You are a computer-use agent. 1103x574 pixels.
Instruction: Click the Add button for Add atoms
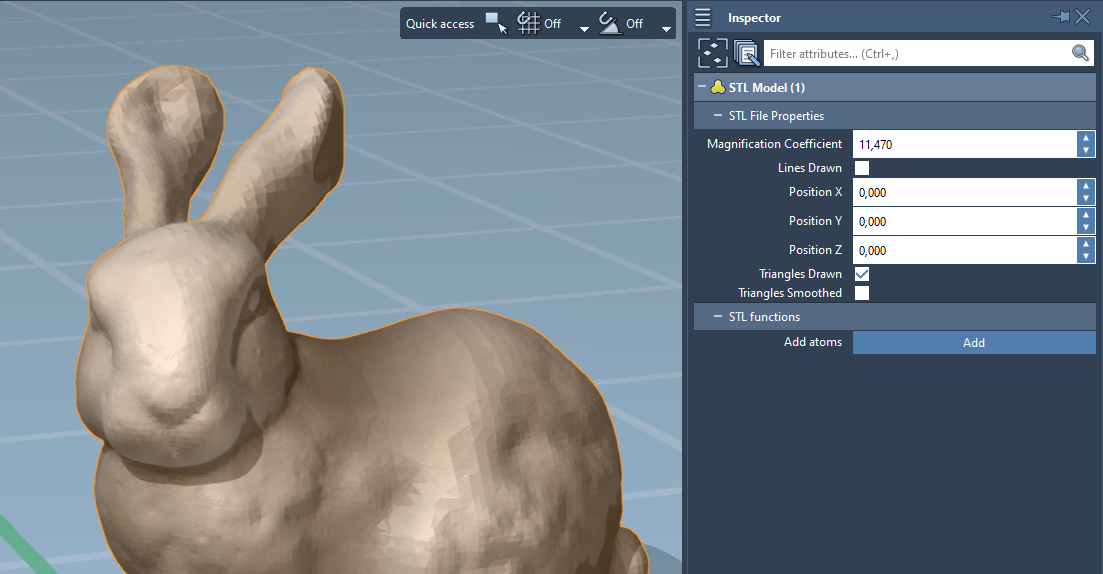tap(974, 343)
